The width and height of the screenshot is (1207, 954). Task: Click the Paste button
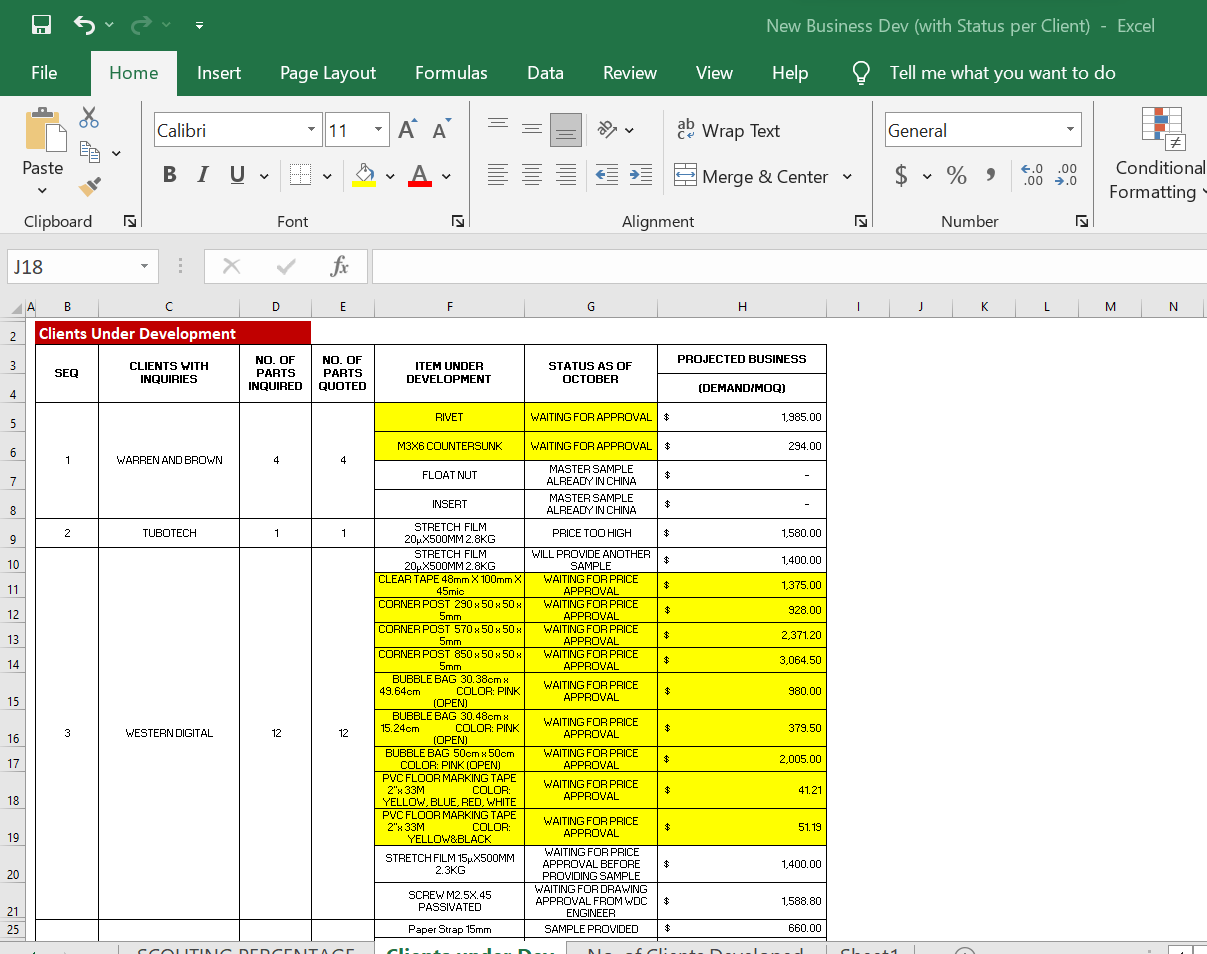[43, 140]
